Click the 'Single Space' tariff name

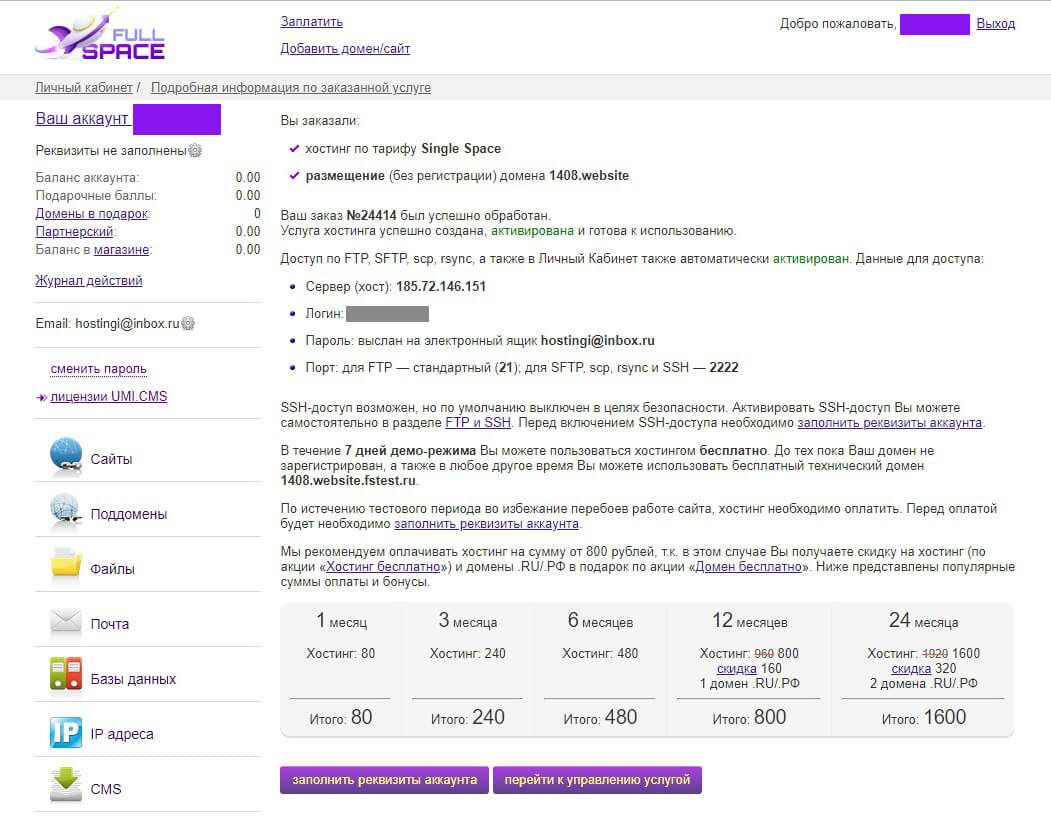pyautogui.click(x=461, y=149)
